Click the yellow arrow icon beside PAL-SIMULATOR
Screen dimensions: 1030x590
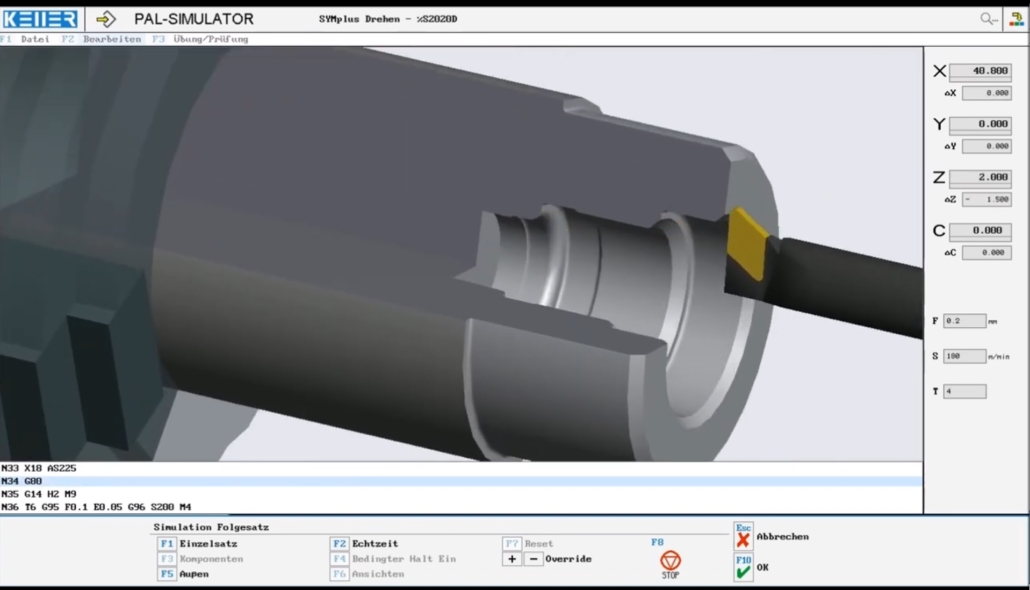tap(107, 17)
